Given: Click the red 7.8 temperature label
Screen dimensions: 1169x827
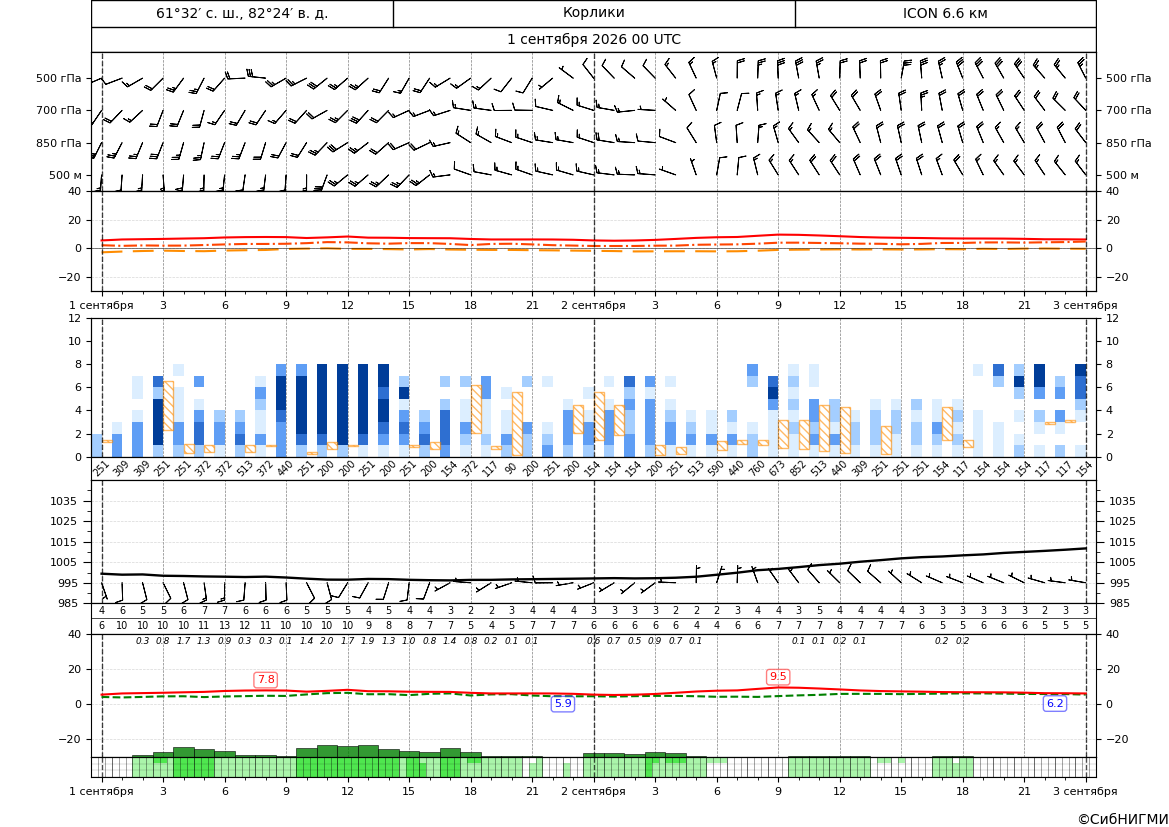Looking at the screenshot, I should [265, 679].
